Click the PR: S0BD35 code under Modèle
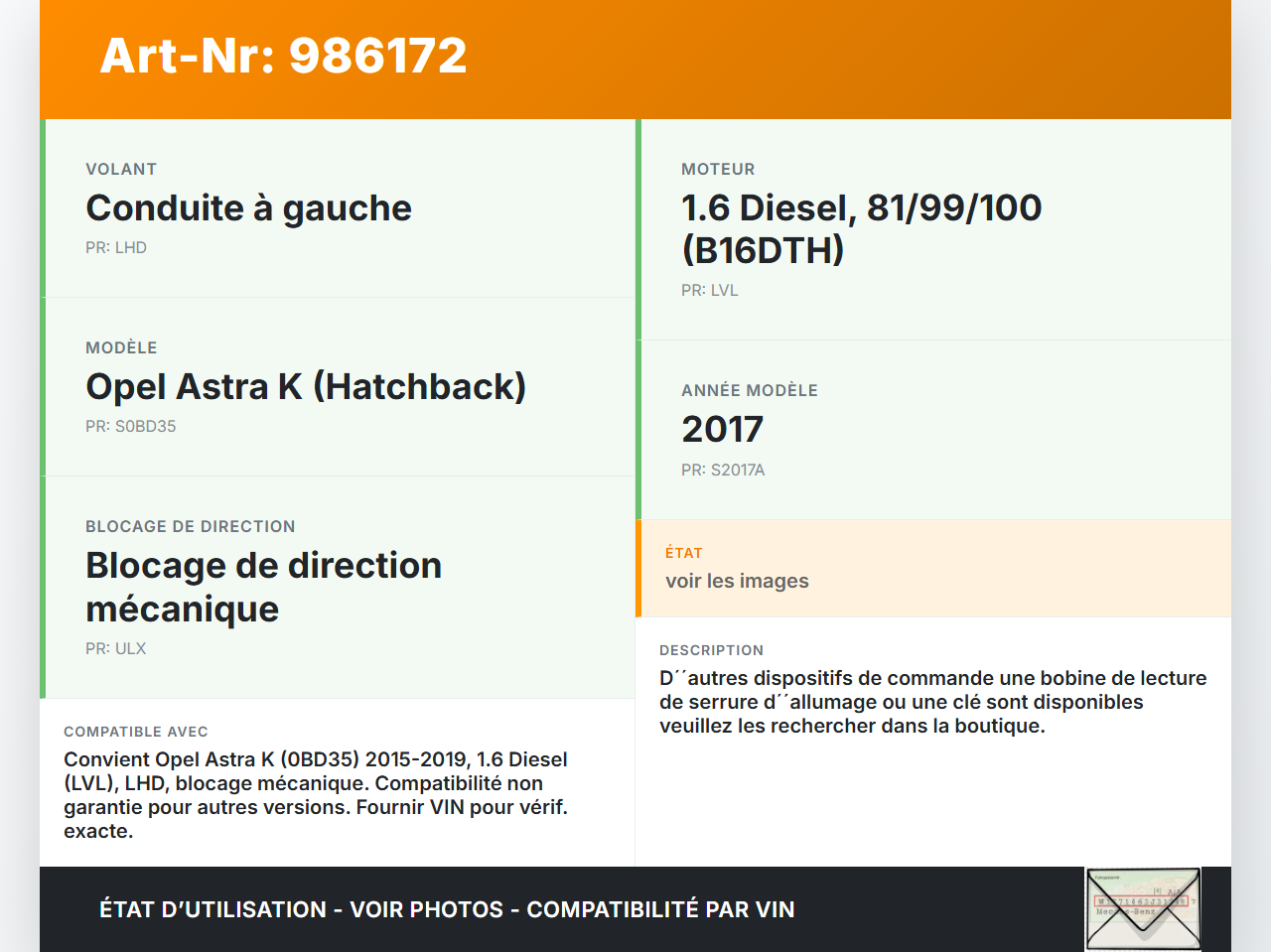Image resolution: width=1271 pixels, height=952 pixels. 130,426
